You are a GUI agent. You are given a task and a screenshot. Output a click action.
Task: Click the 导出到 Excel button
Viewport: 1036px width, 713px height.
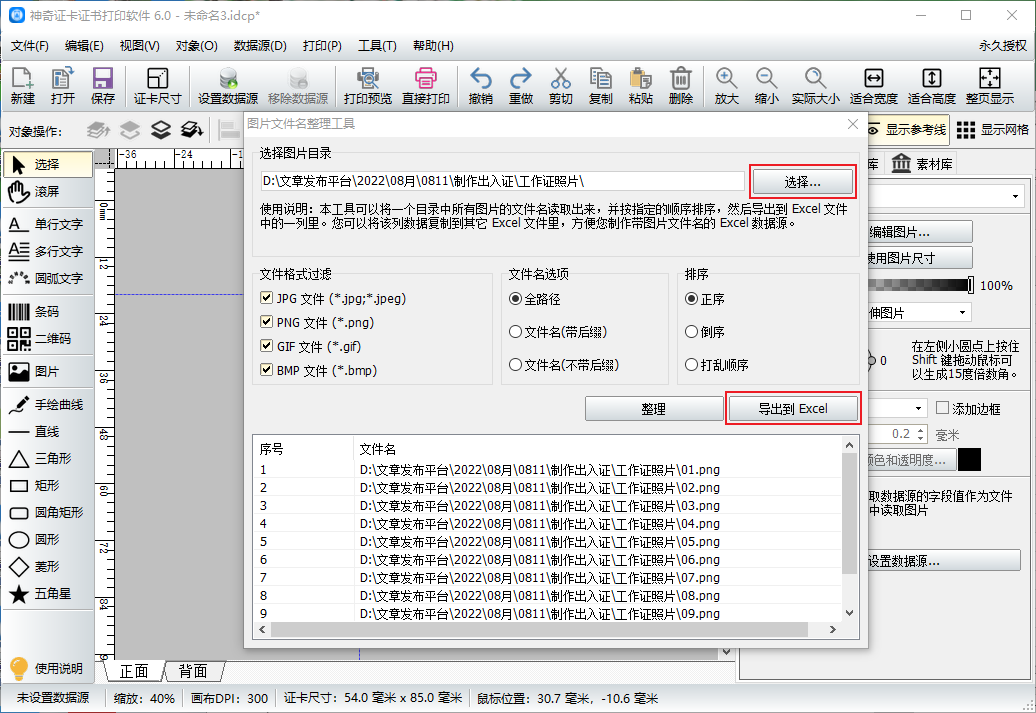click(792, 408)
